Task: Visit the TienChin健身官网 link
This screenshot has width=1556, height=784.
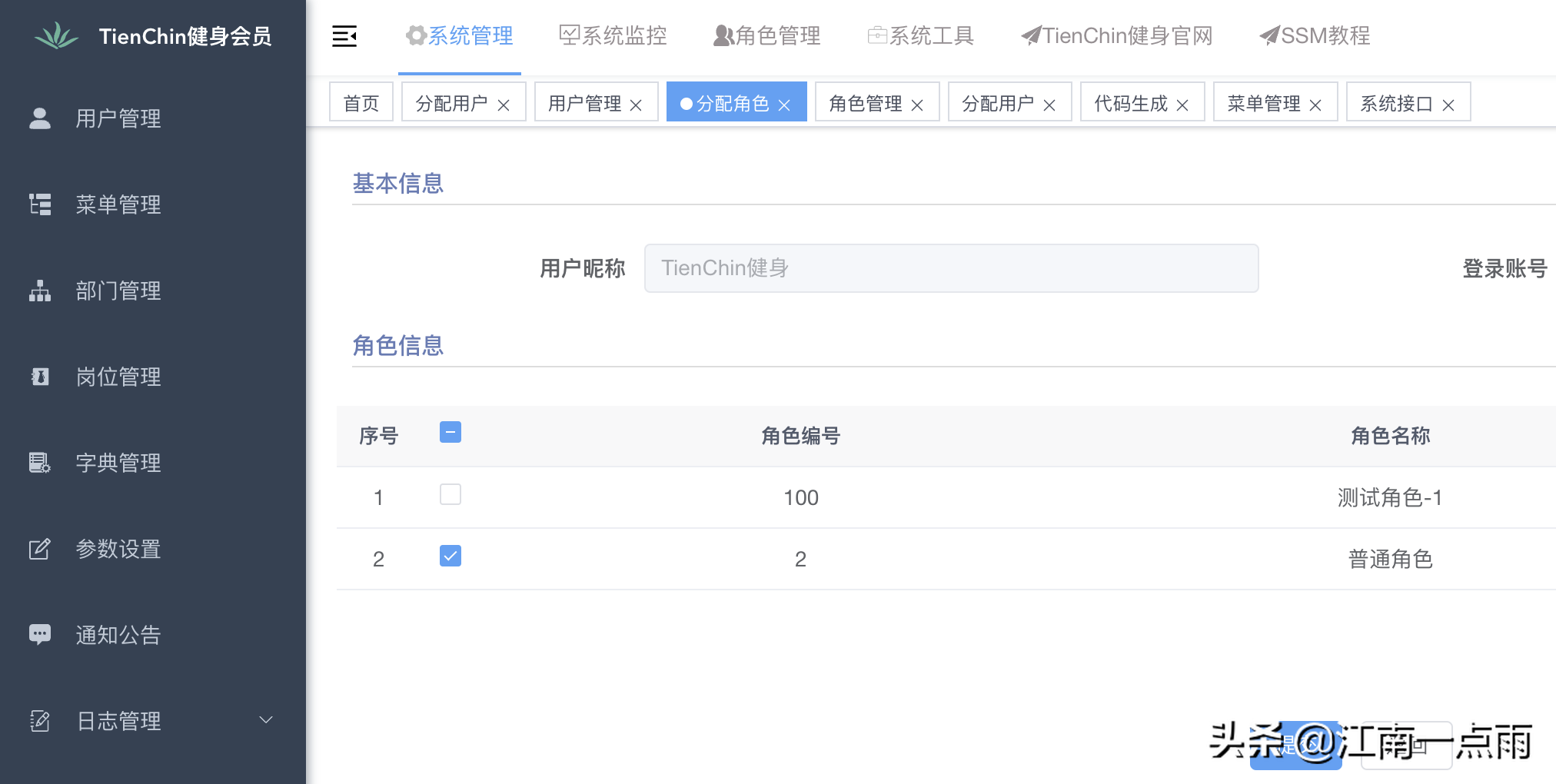Action: [x=1115, y=35]
